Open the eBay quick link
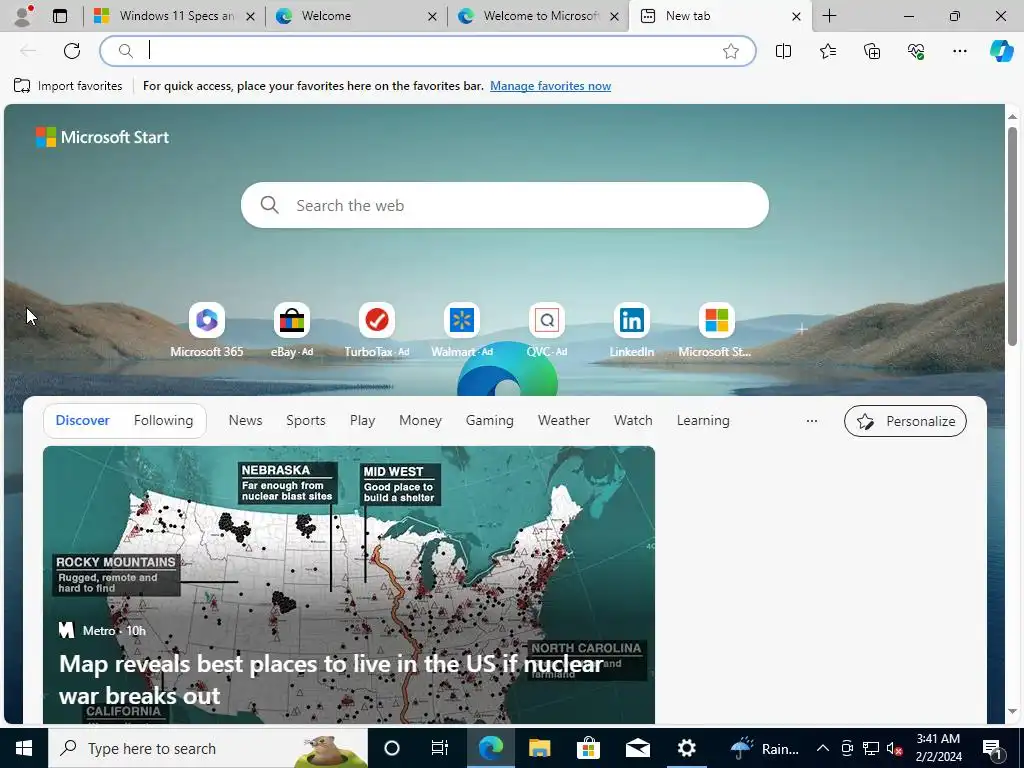Viewport: 1024px width, 768px height. tap(292, 330)
